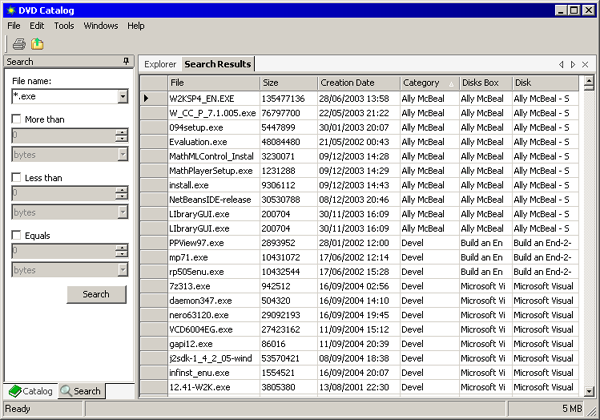This screenshot has height=420, width=600.
Task: Pin the Search panel with the pushpin icon
Action: 126,62
